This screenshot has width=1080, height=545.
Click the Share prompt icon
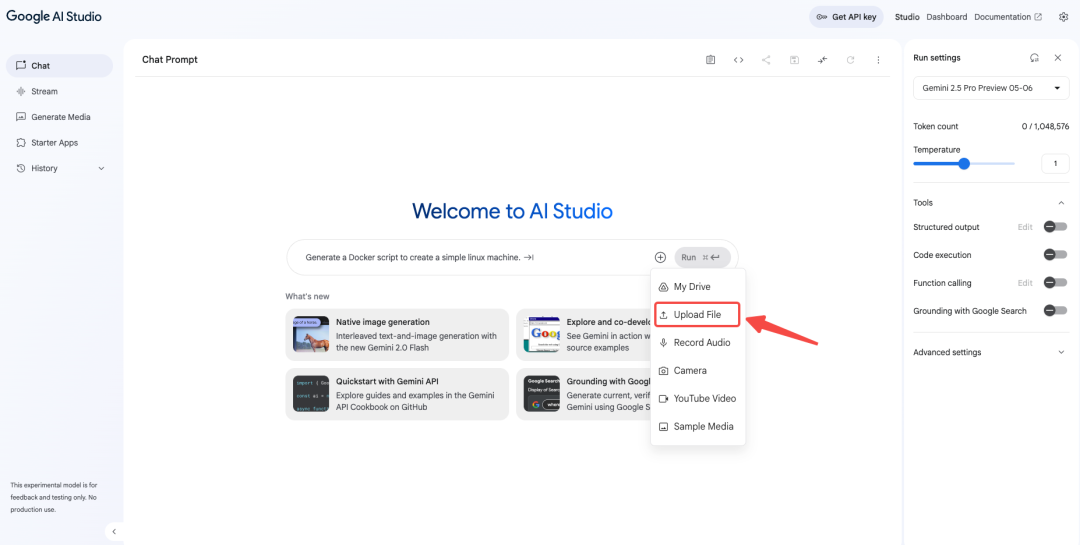pos(766,60)
